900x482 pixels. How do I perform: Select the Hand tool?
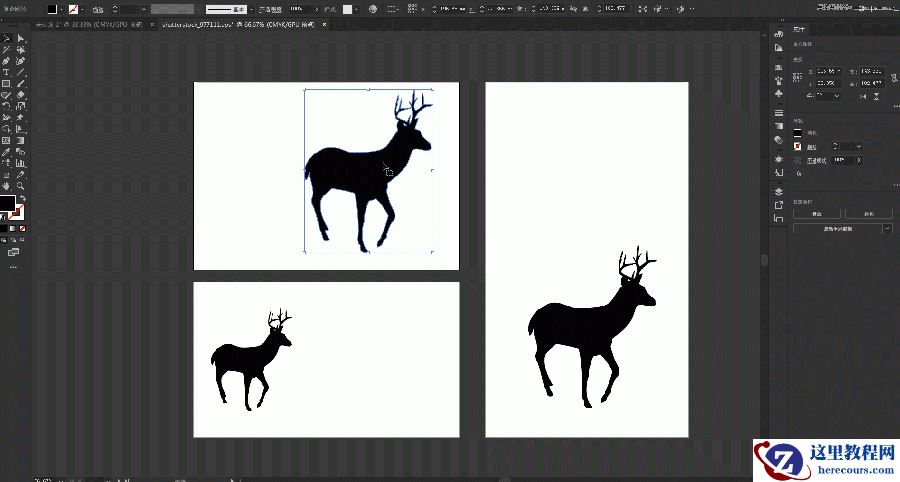6,186
